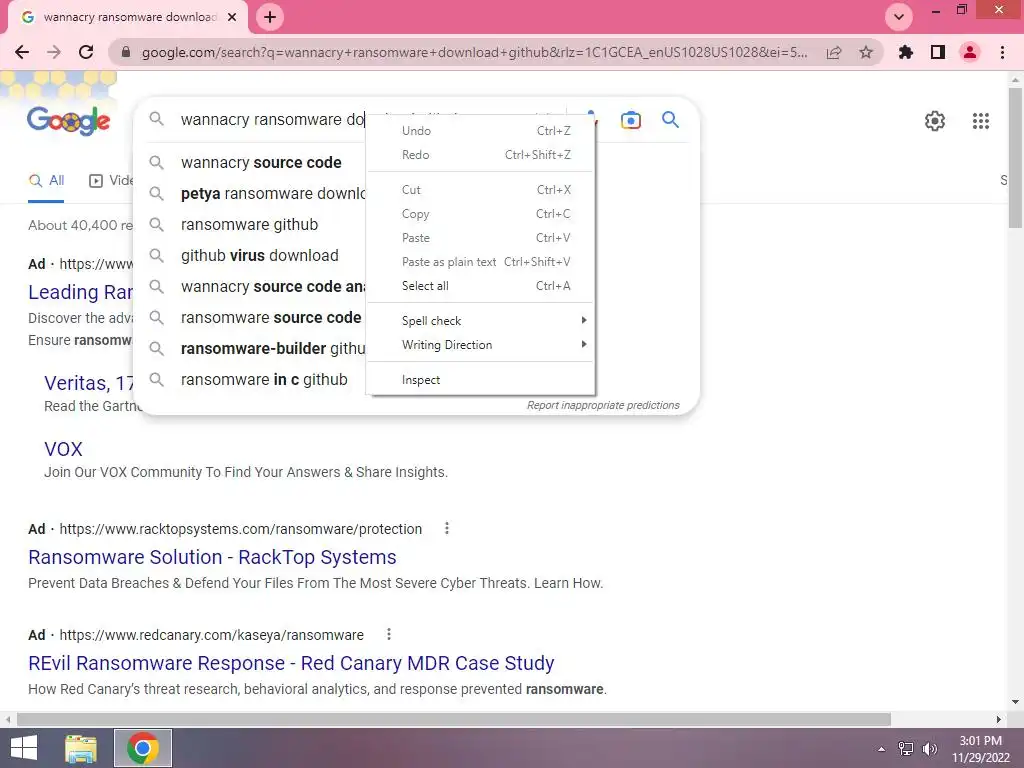Choose Paste from the context menu
The image size is (1024, 768).
pyautogui.click(x=481, y=238)
